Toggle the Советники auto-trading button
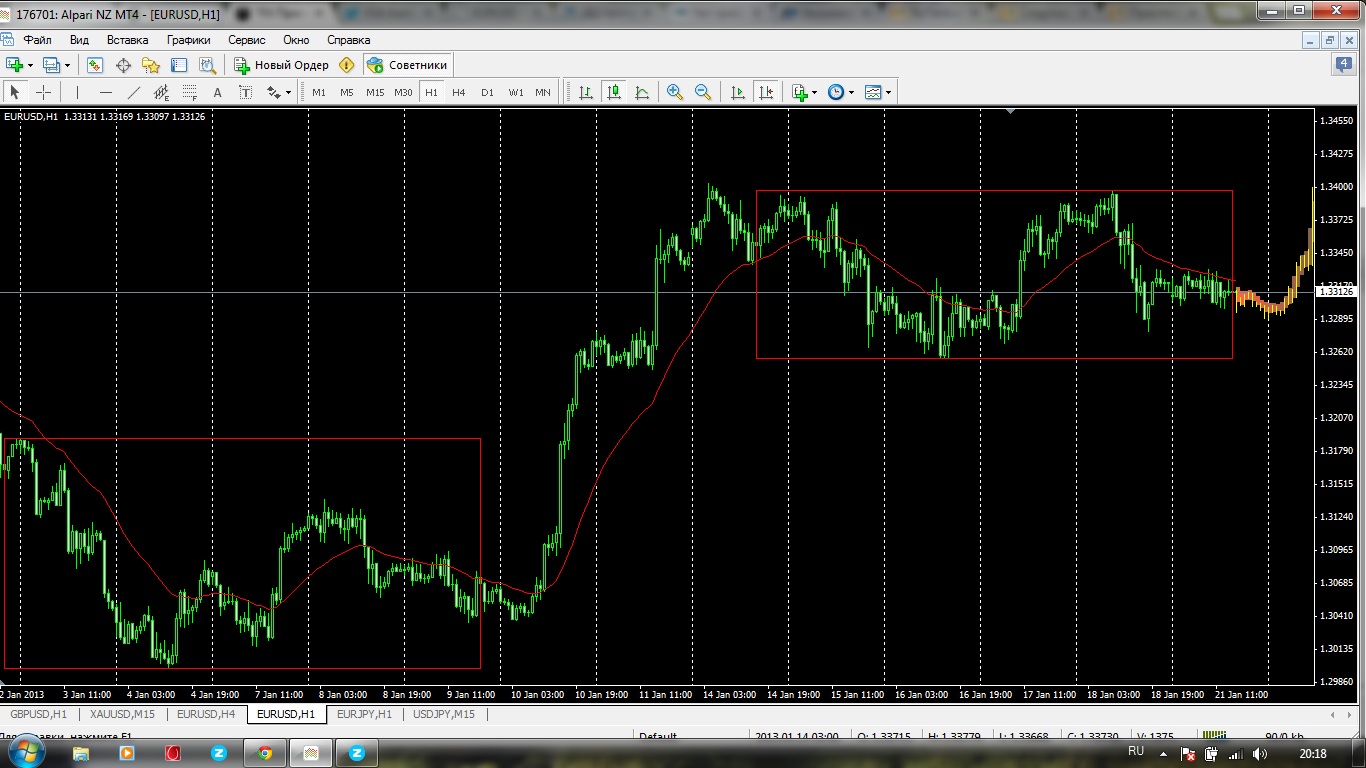Viewport: 1366px width, 768px height. (x=407, y=65)
